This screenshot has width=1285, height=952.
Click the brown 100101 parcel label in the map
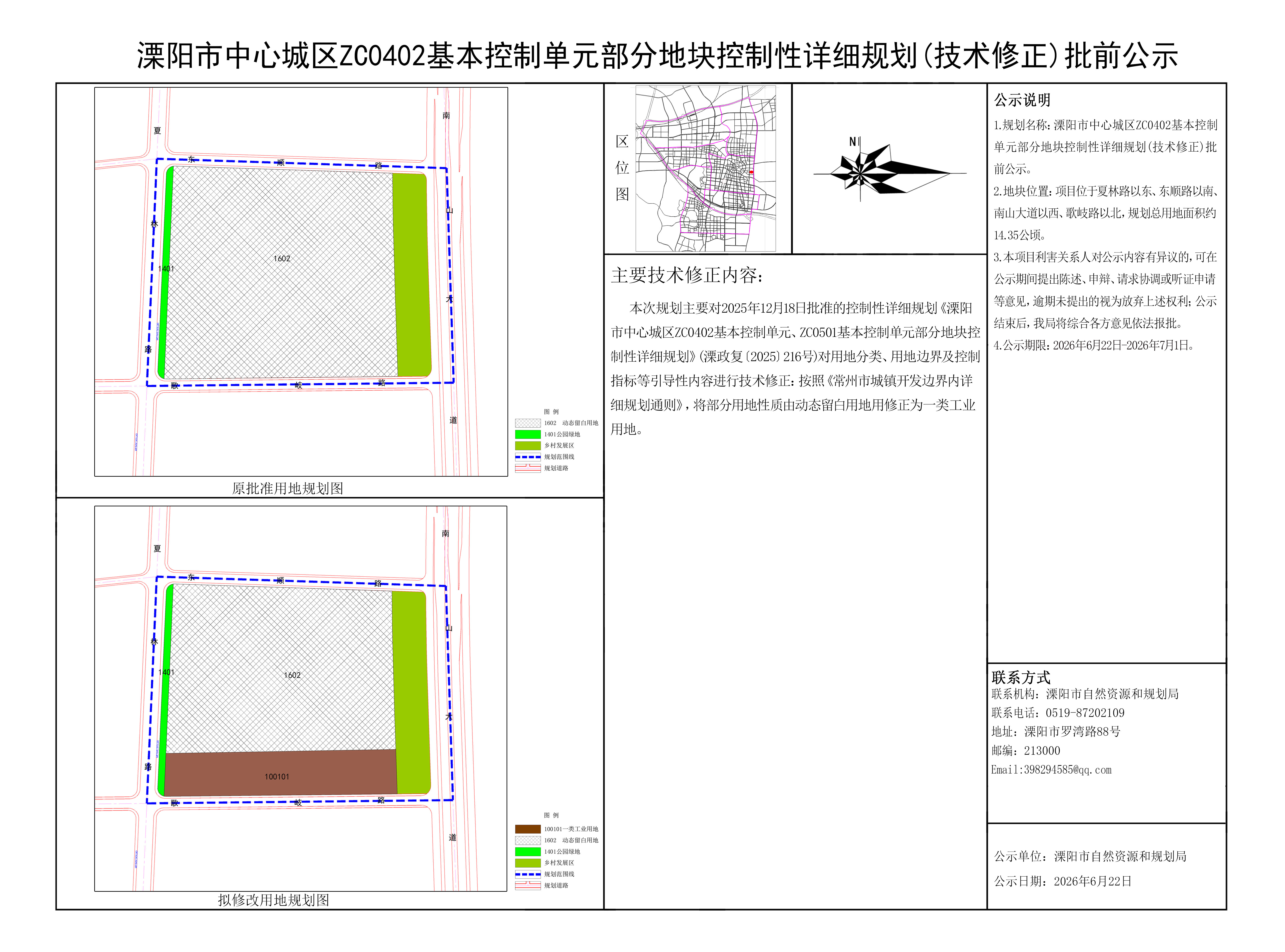tap(277, 777)
